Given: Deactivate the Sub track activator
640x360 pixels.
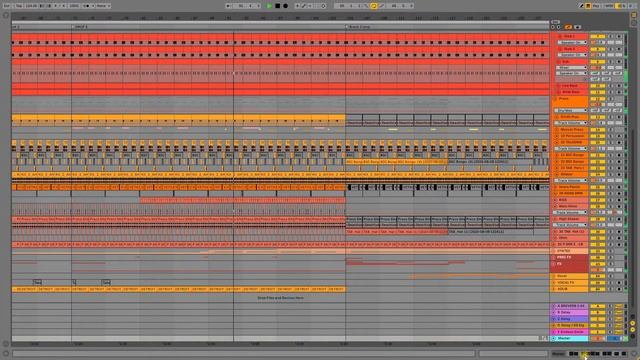Looking at the screenshot, I should pos(597,62).
